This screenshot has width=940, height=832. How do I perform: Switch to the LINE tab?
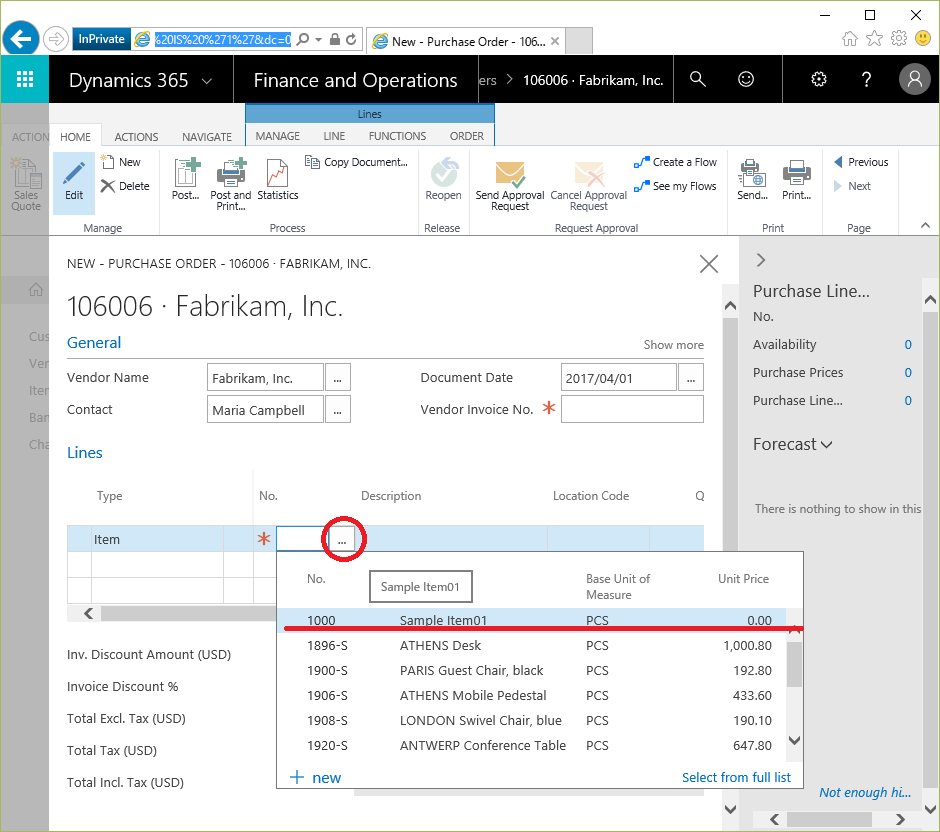(x=334, y=136)
